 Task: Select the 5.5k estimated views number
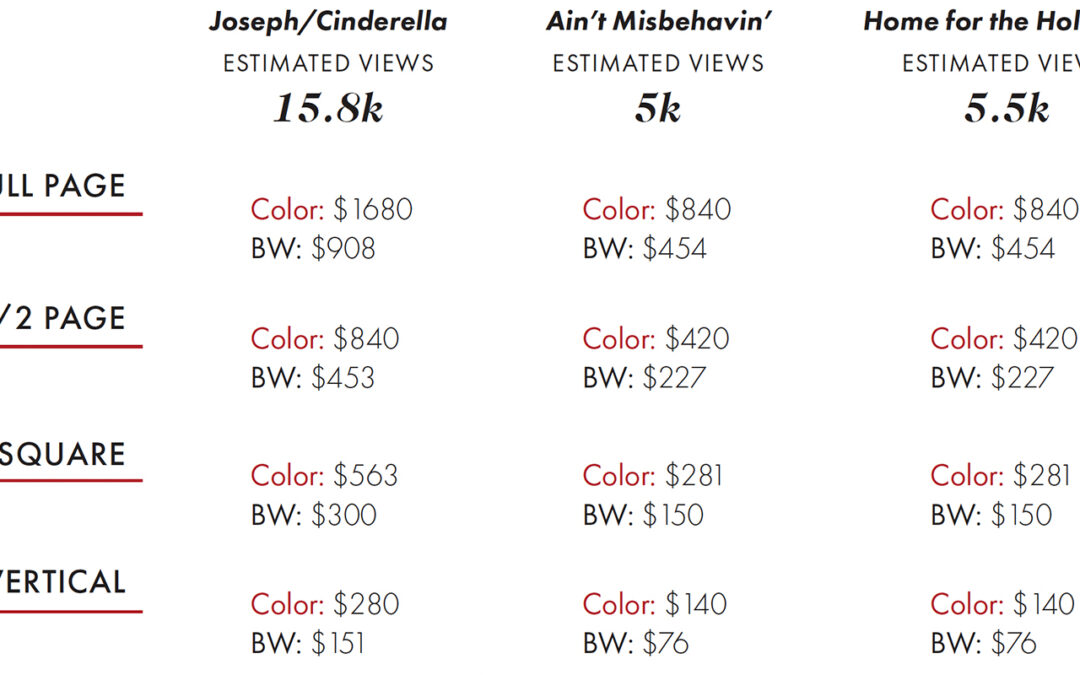pyautogui.click(x=1006, y=108)
